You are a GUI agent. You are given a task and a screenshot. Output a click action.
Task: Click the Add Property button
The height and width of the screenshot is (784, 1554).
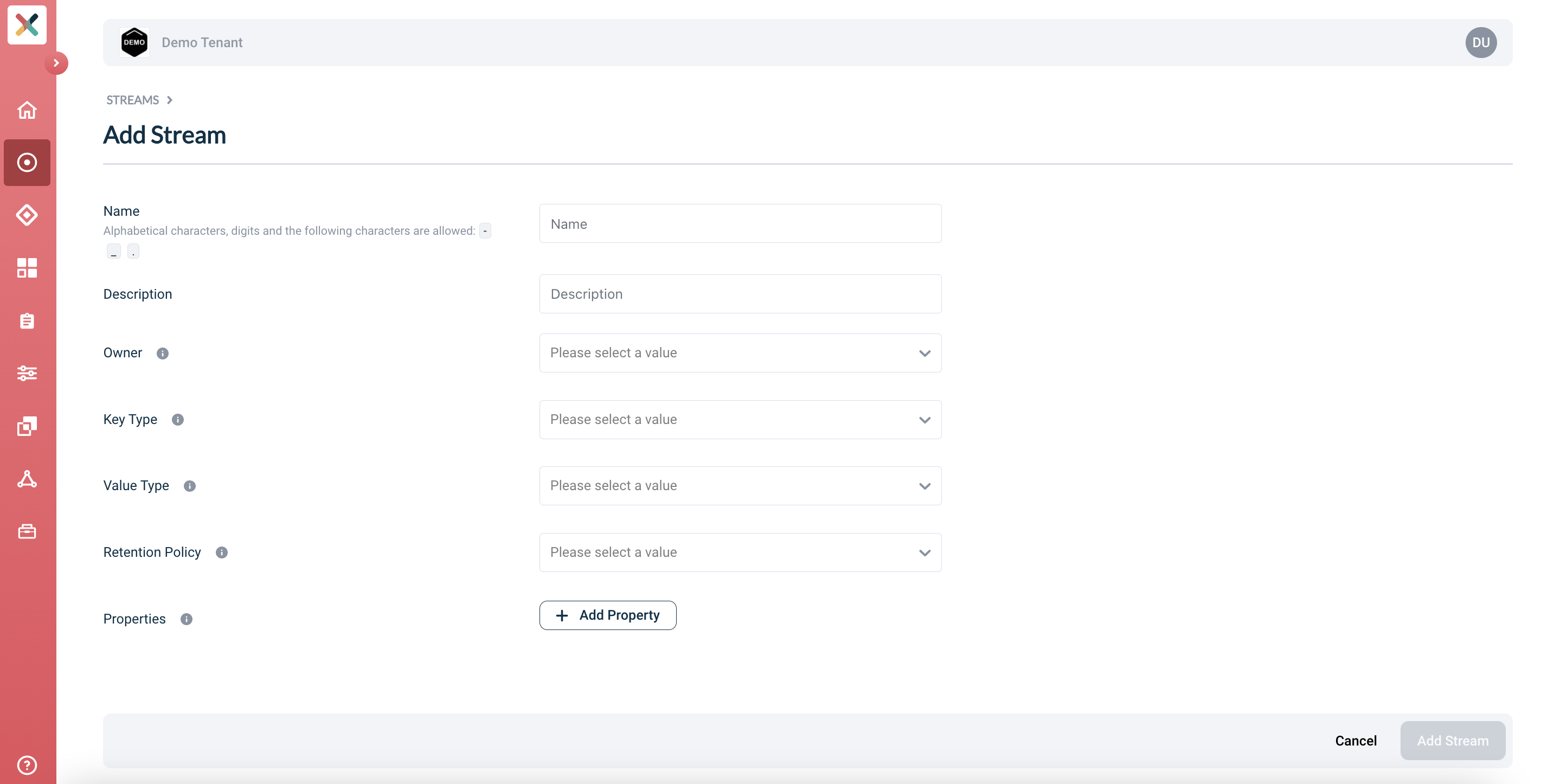[607, 615]
